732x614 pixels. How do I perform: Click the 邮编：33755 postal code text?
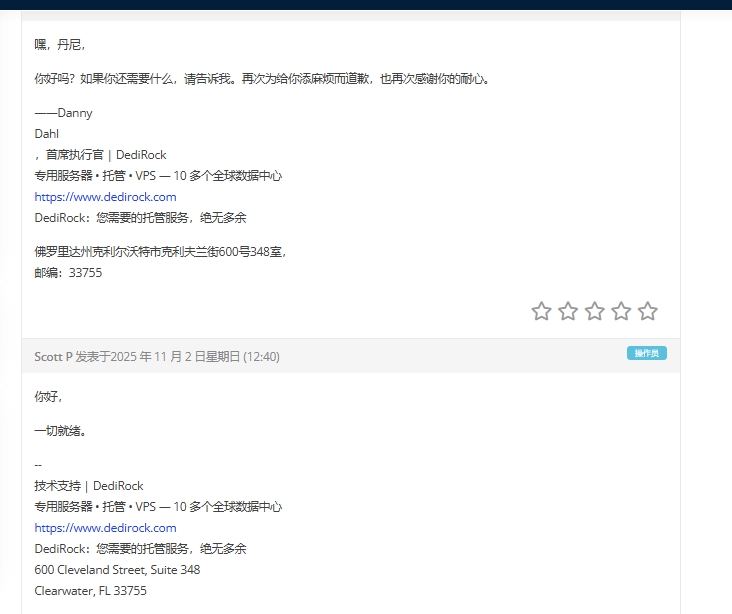click(68, 273)
